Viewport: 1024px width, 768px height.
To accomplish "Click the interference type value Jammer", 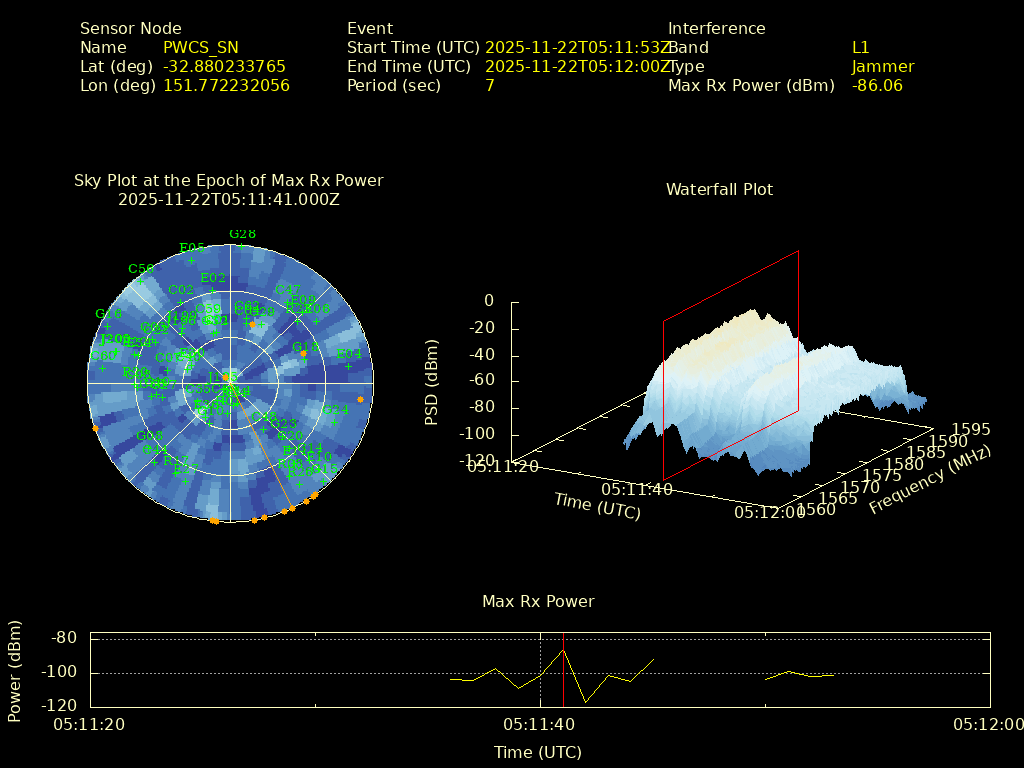I will [883, 67].
